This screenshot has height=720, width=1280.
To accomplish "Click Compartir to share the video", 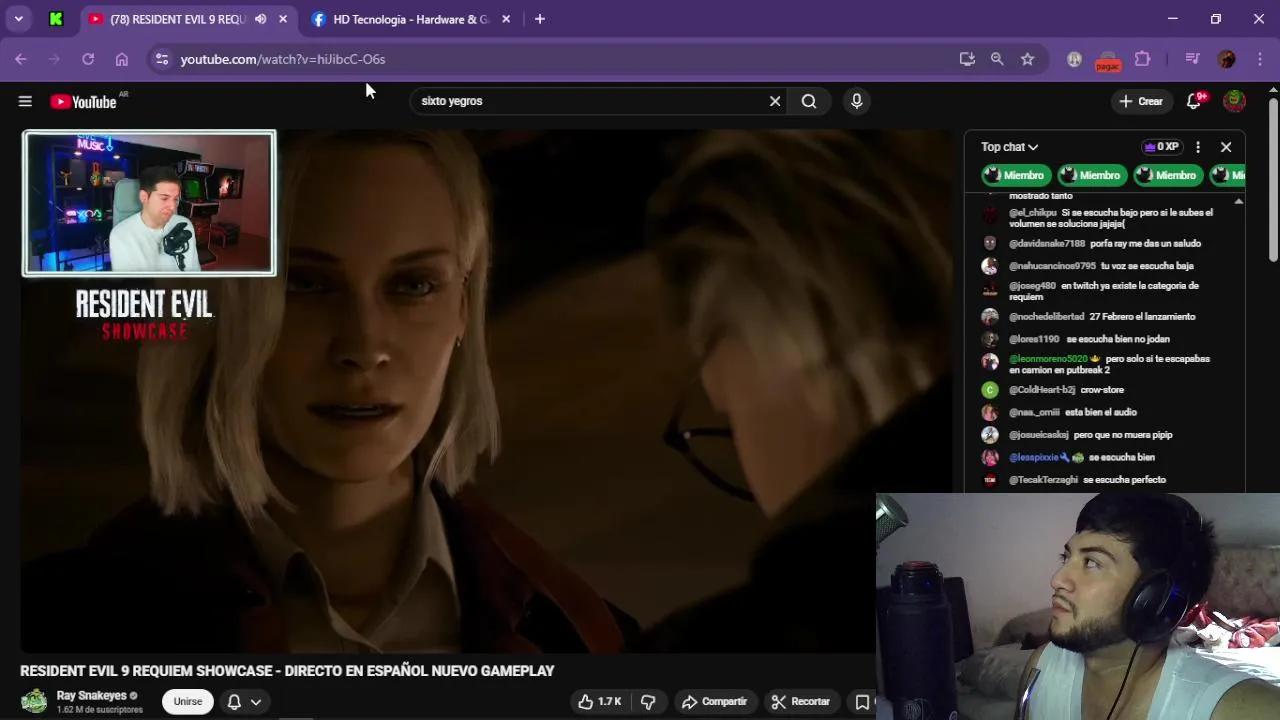I will (x=714, y=702).
